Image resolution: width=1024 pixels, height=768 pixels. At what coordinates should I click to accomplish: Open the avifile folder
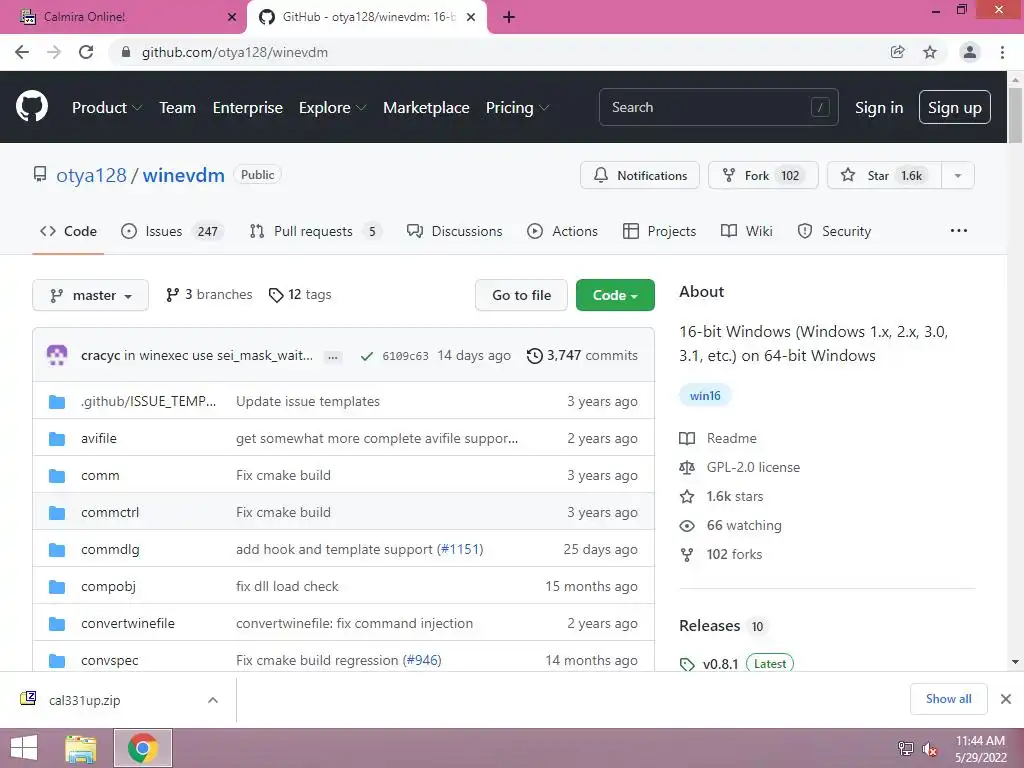99,438
